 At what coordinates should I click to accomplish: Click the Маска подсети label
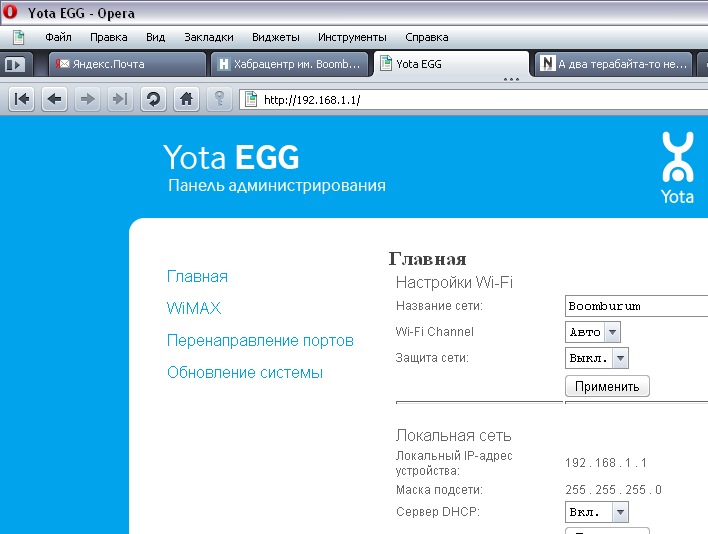[x=439, y=490]
